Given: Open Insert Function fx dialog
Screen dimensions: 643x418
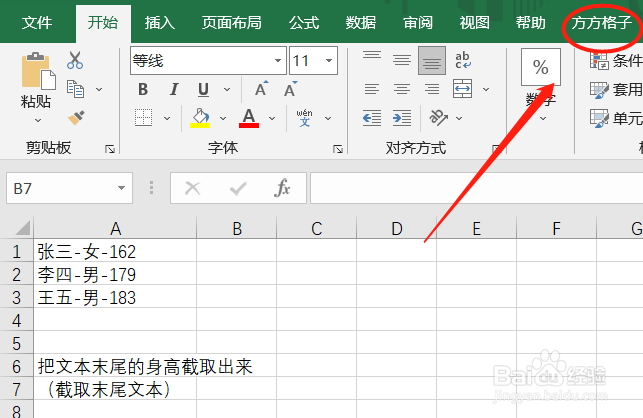Looking at the screenshot, I should tap(283, 188).
